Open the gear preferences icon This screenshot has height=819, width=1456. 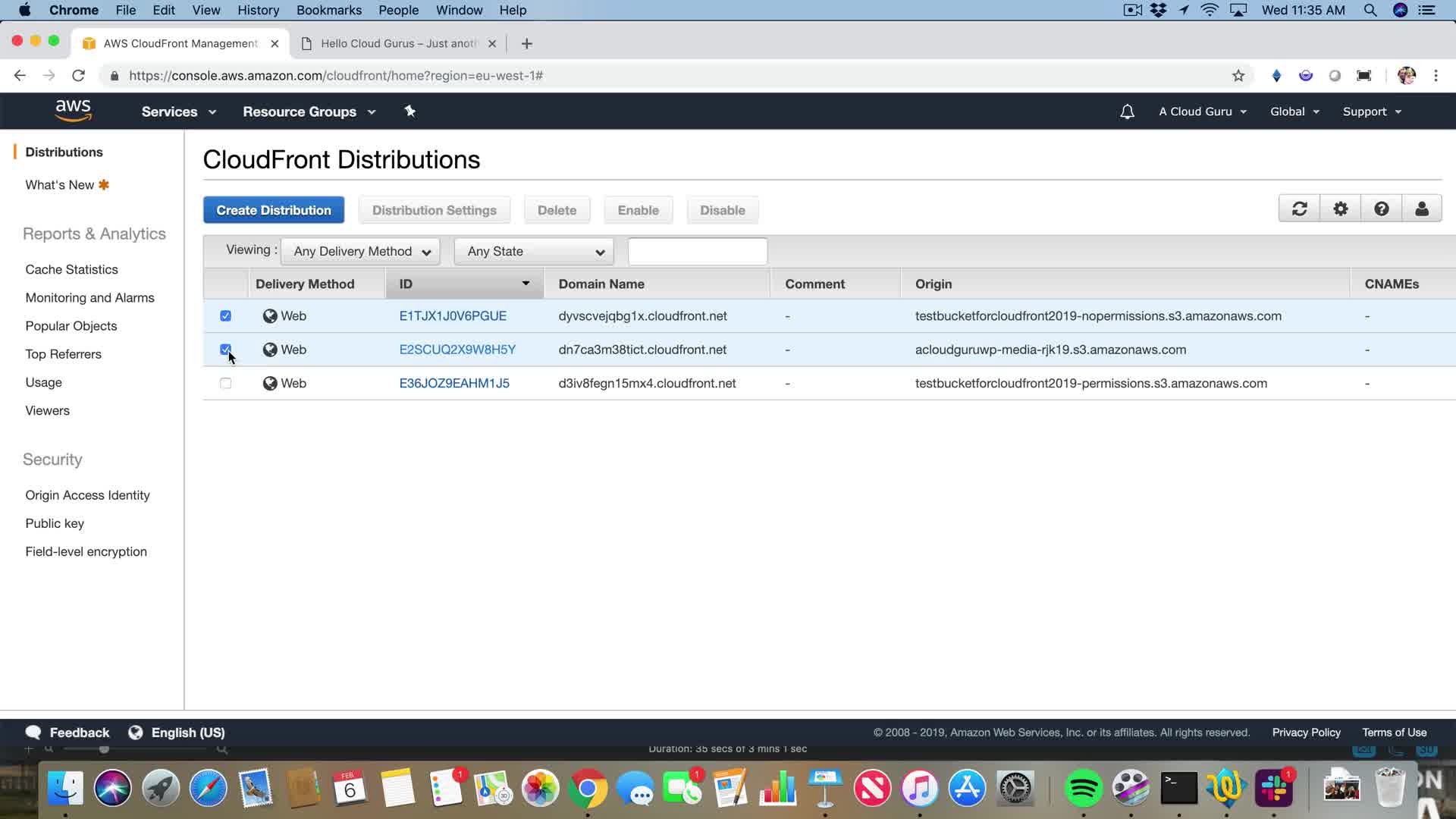[1340, 209]
